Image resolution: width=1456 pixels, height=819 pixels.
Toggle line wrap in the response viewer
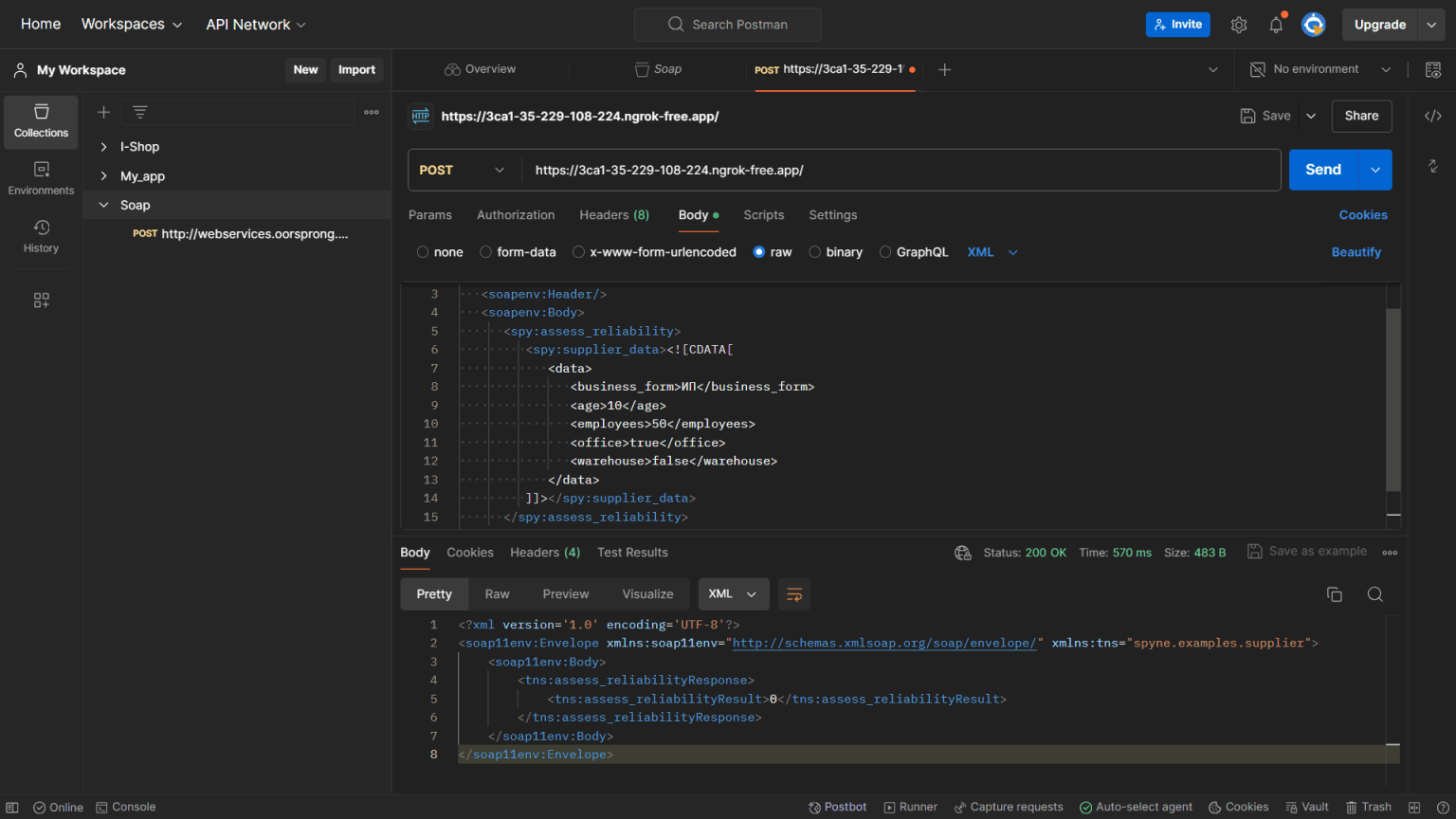[794, 594]
